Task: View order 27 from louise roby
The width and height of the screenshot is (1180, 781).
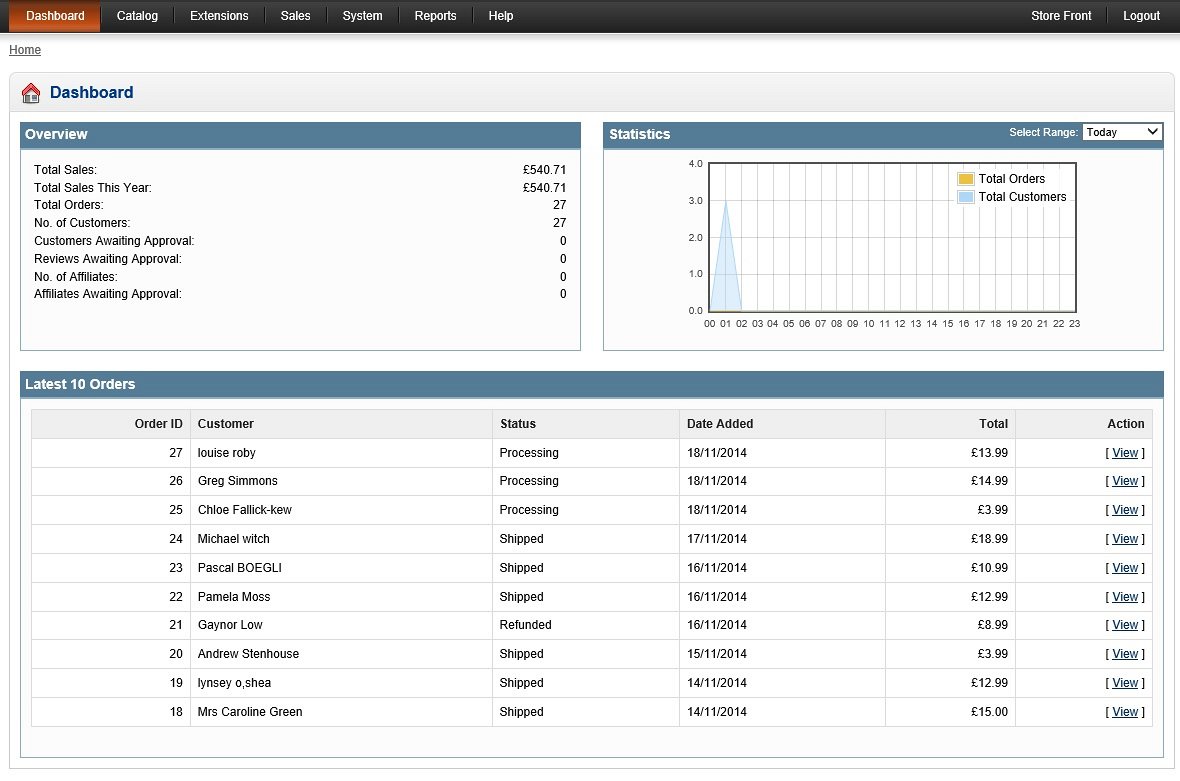Action: point(1125,453)
